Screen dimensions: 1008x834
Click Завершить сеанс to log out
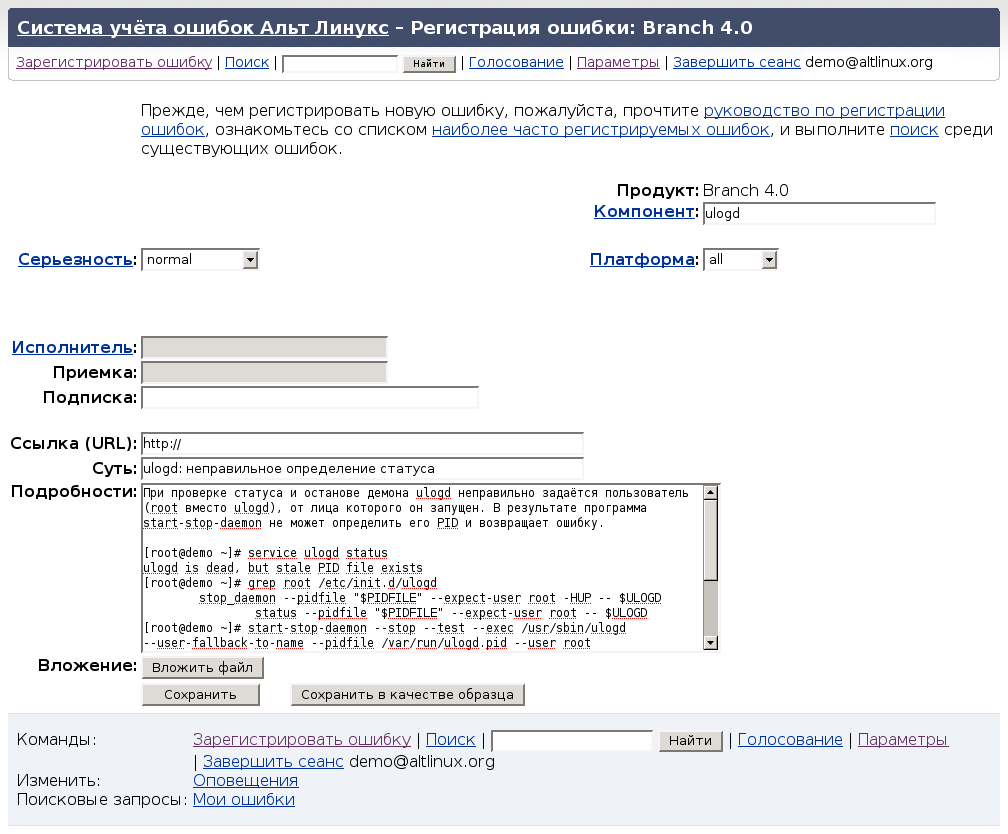[736, 62]
